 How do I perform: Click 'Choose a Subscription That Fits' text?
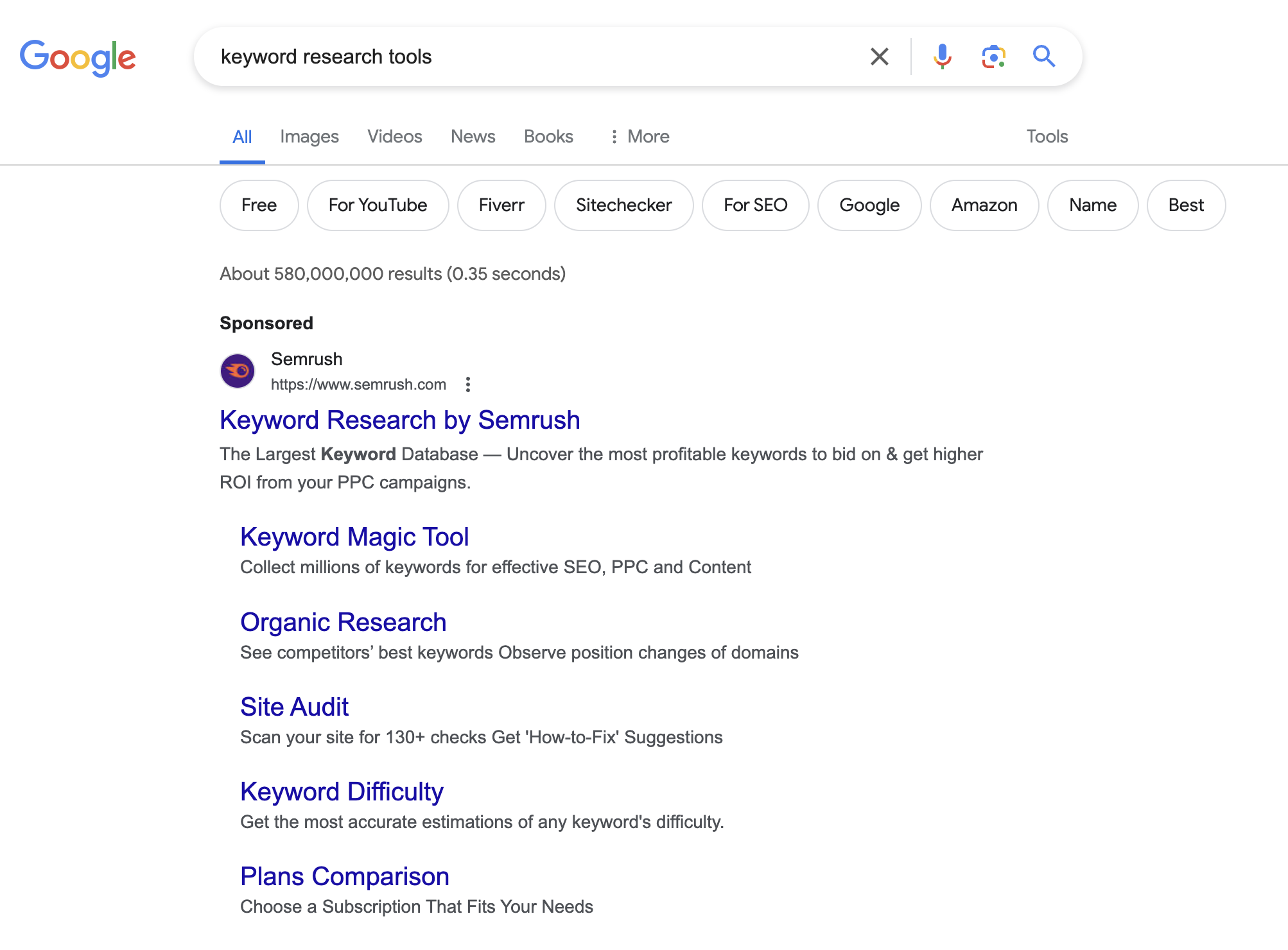417,907
